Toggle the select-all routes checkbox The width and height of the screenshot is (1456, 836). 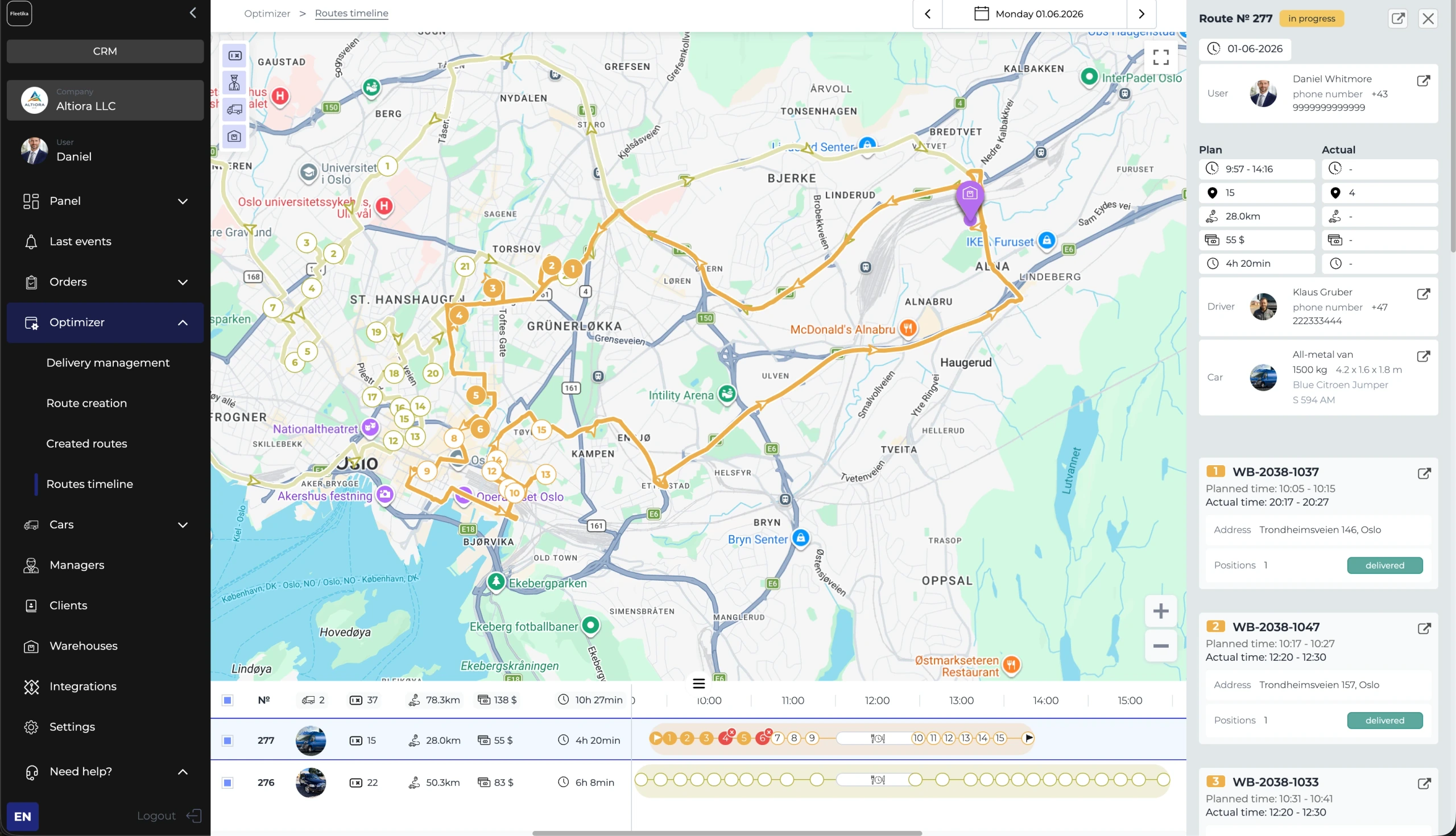tap(227, 700)
